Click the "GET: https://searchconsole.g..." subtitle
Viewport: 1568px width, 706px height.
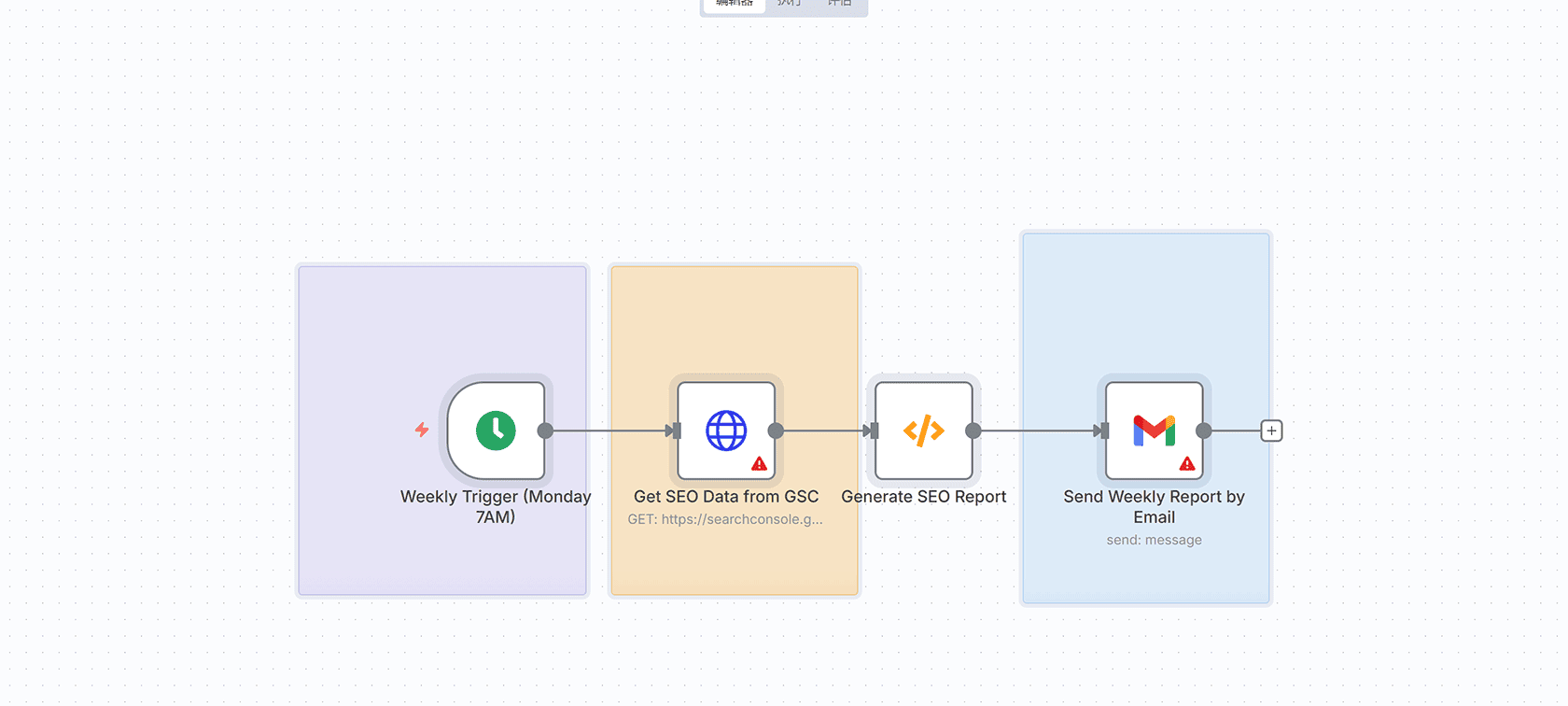(x=725, y=519)
